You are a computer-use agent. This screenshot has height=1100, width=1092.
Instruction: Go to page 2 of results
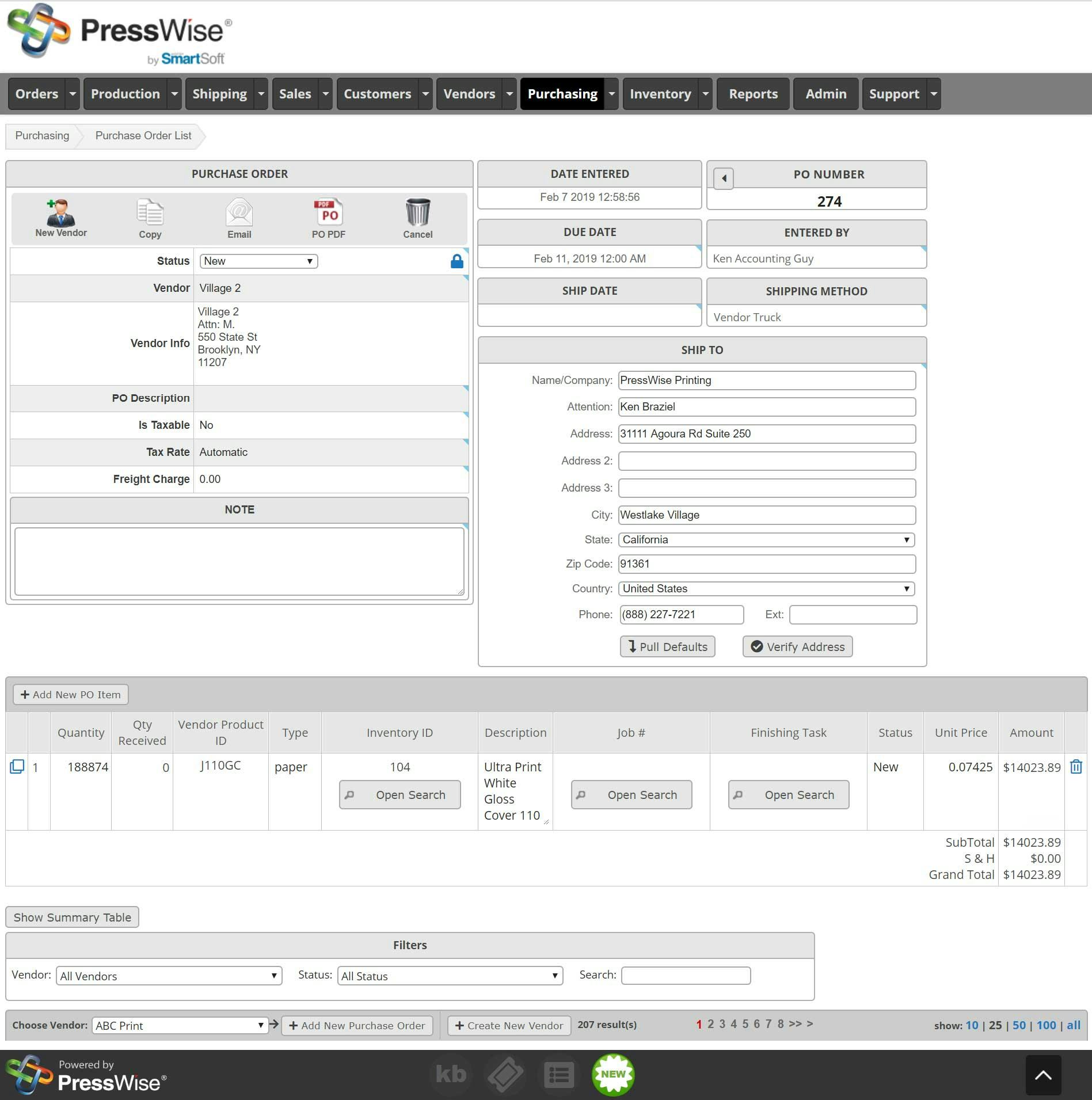710,1024
